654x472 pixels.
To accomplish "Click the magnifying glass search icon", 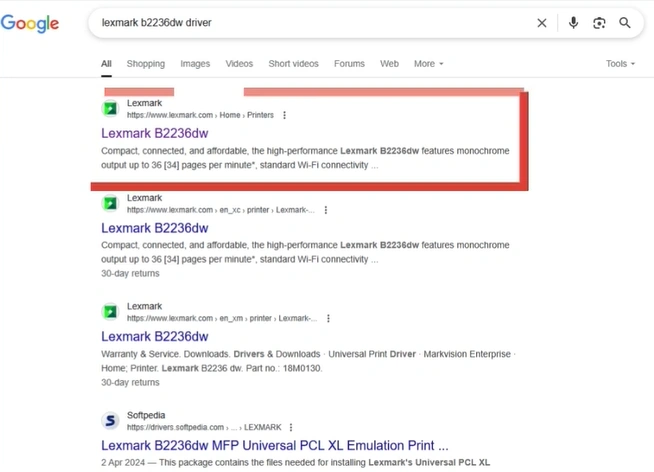I will pos(625,23).
